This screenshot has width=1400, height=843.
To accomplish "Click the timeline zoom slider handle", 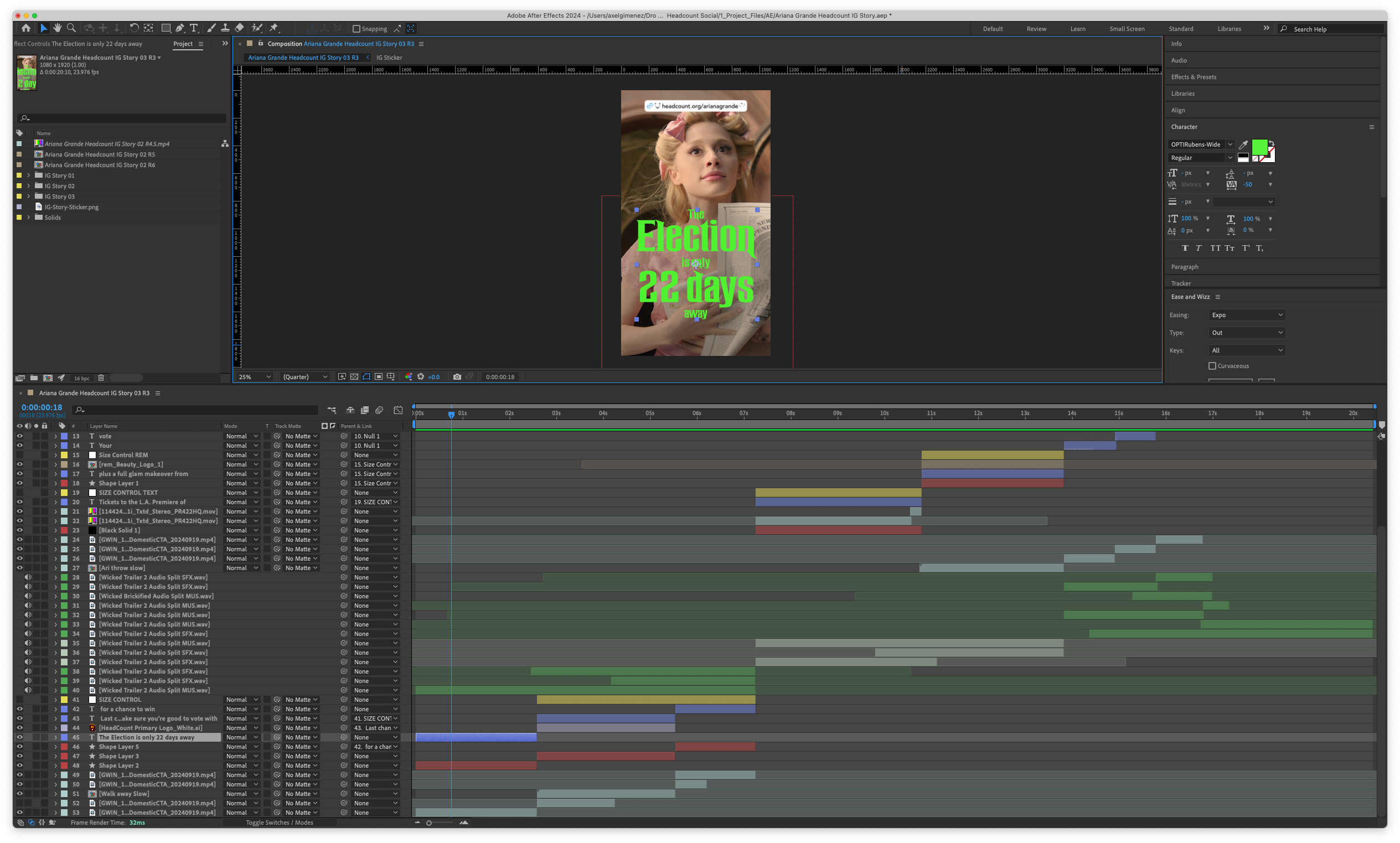I will [x=429, y=823].
